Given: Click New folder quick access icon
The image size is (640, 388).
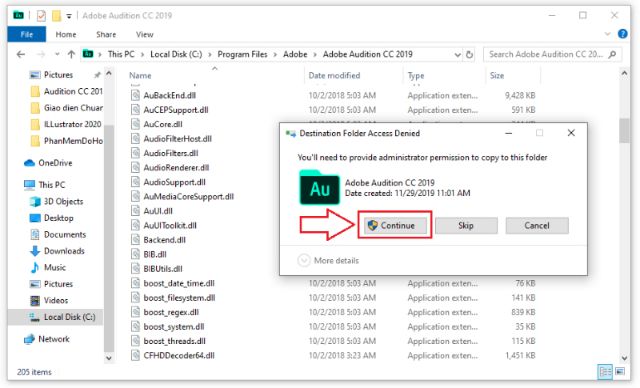Looking at the screenshot, I should tap(56, 16).
